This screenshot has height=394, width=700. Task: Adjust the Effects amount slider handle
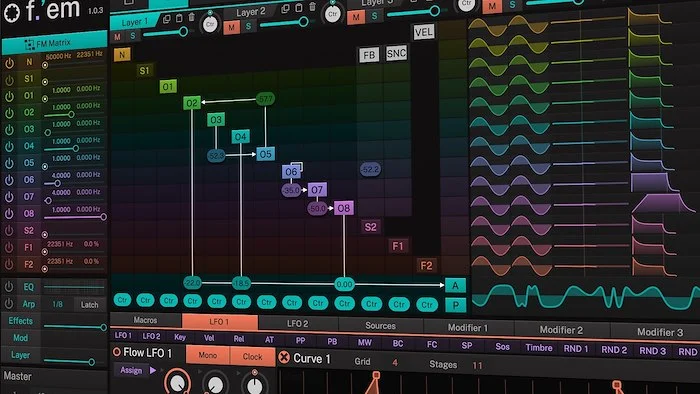pyautogui.click(x=104, y=327)
